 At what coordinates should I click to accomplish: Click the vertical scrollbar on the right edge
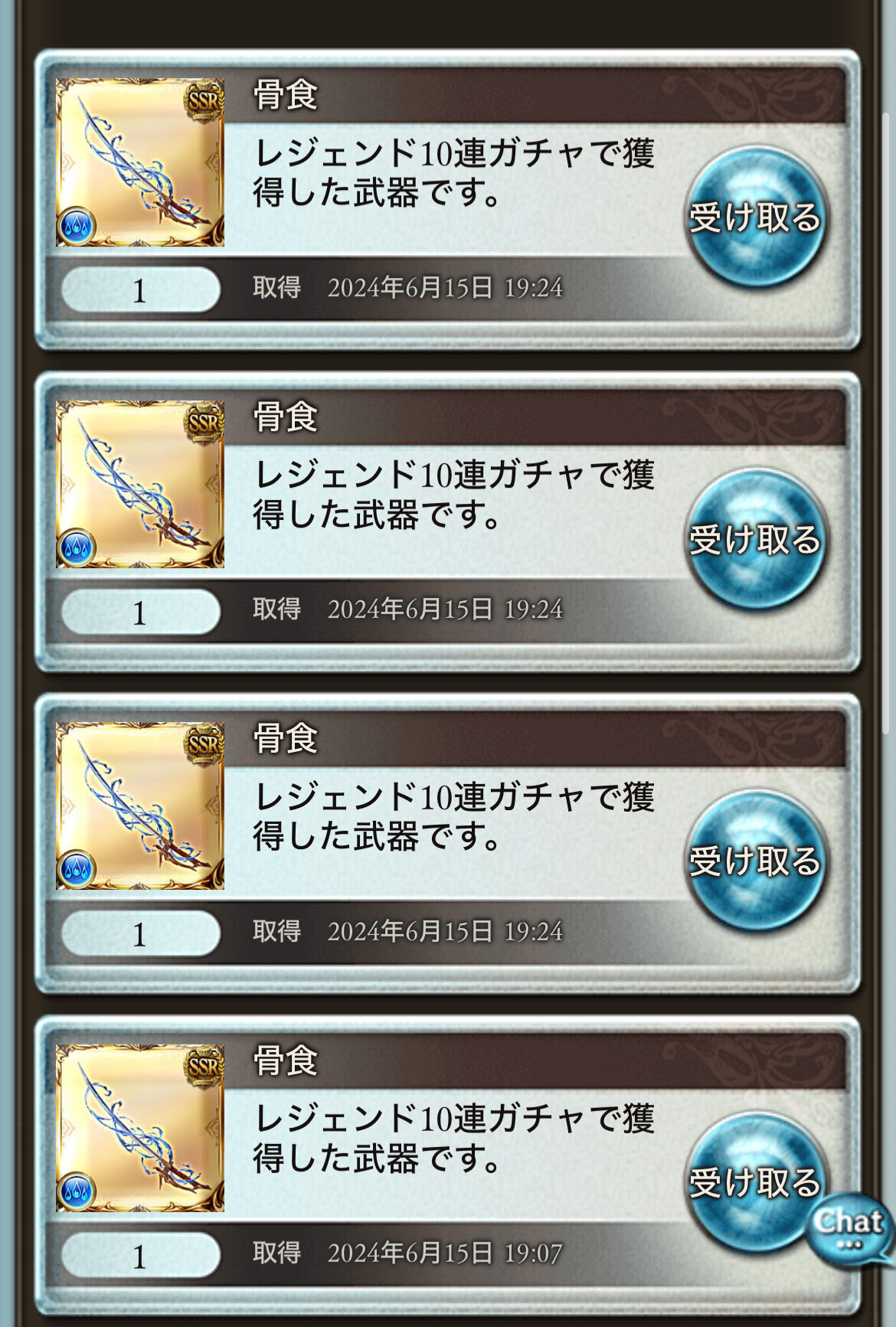[886, 423]
